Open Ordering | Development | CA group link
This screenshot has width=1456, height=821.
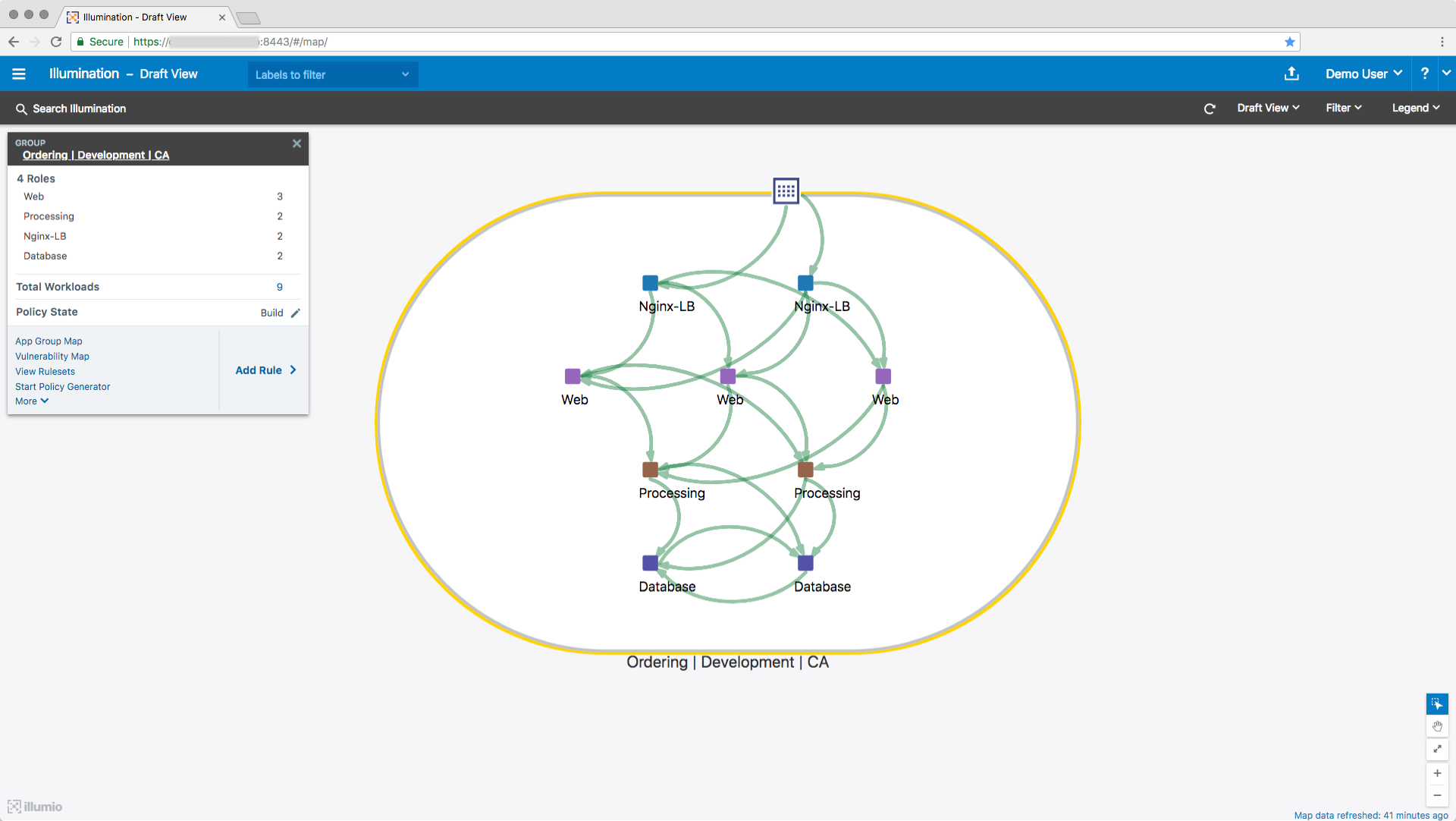pyautogui.click(x=96, y=155)
